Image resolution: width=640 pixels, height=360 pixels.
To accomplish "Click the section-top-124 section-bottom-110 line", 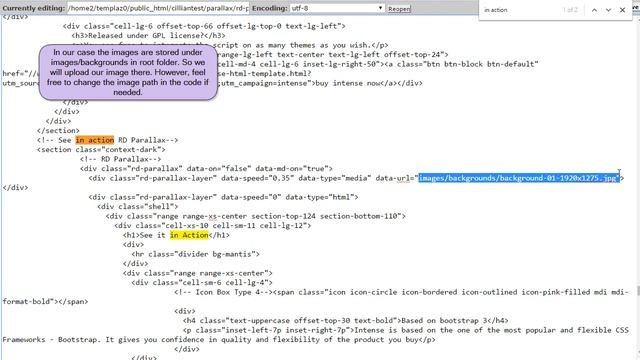I will point(256,216).
